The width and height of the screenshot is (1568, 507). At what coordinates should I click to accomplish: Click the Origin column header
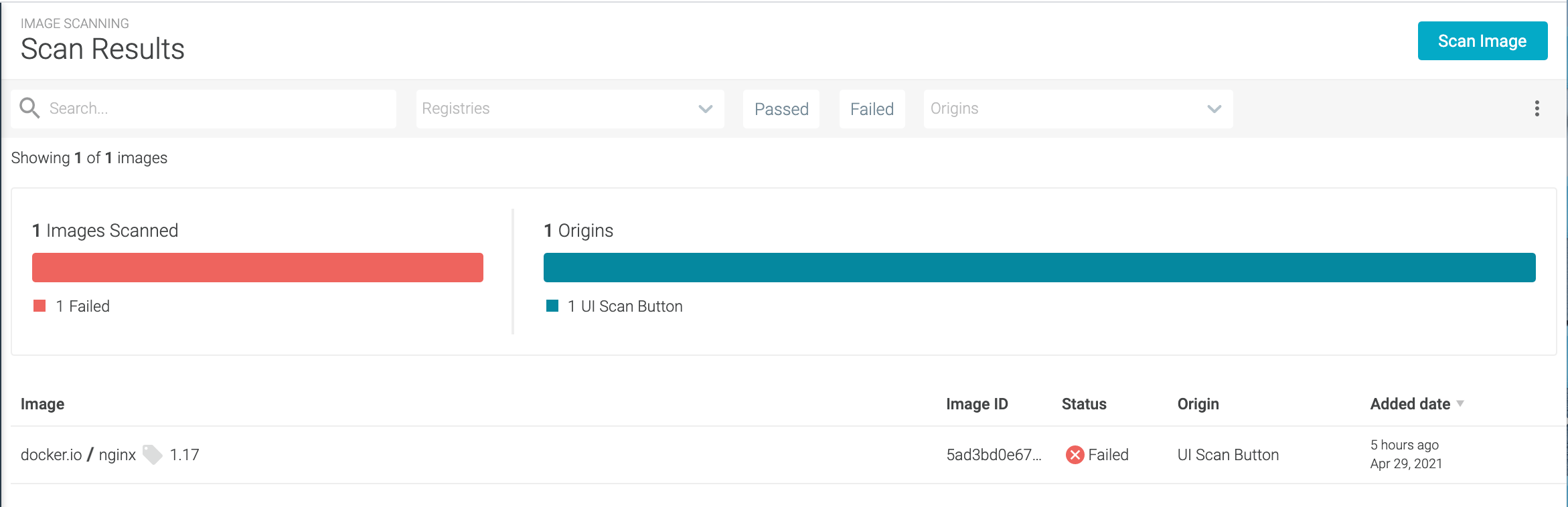click(x=1198, y=404)
